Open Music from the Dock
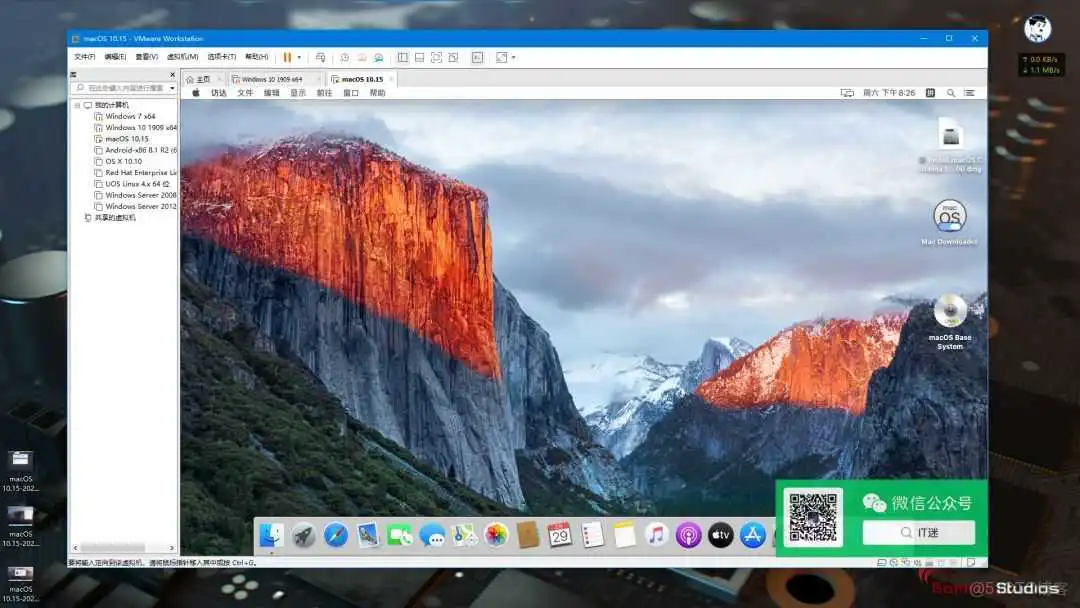 (656, 535)
